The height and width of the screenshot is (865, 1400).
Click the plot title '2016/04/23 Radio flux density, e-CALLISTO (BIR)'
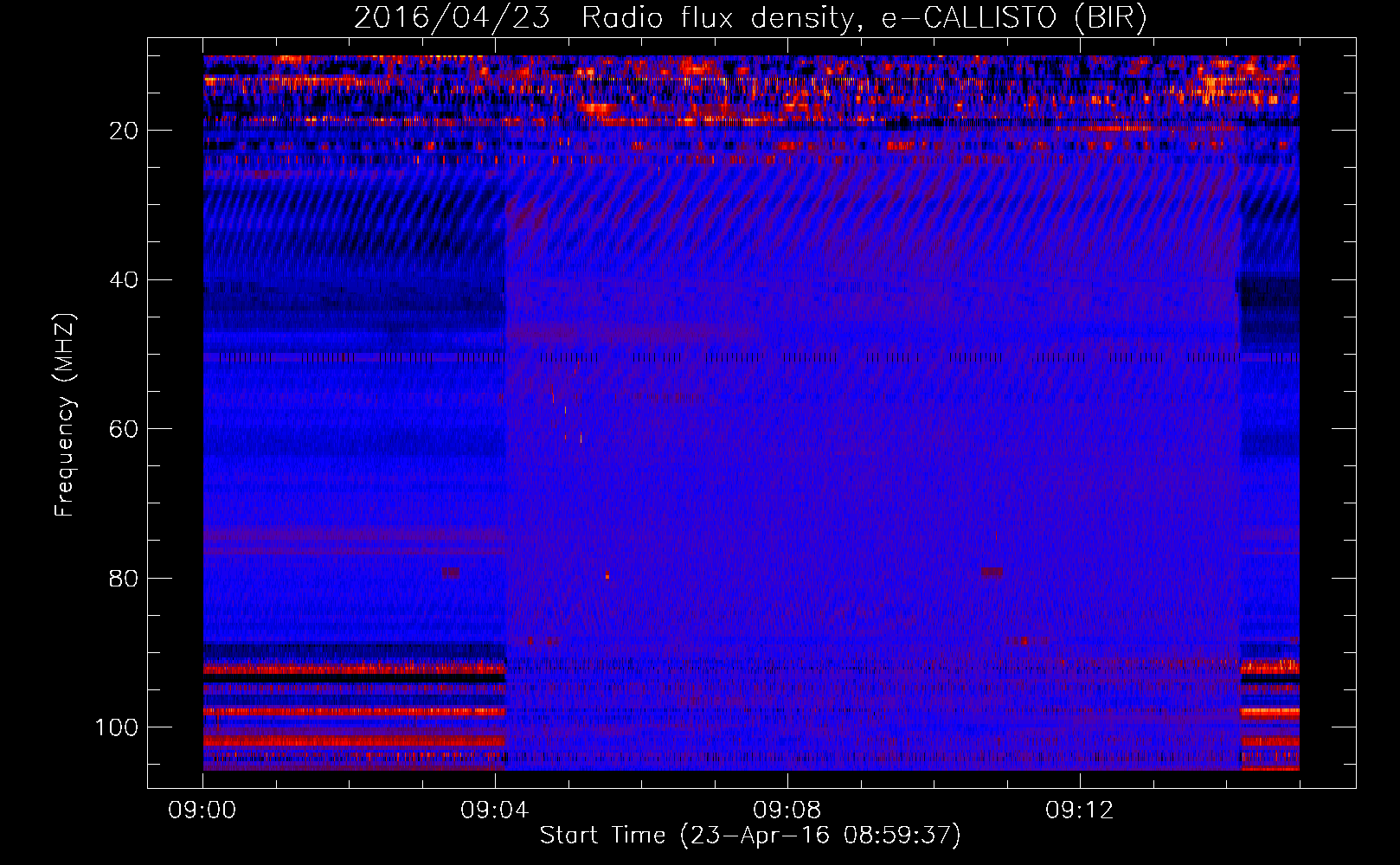pos(750,18)
